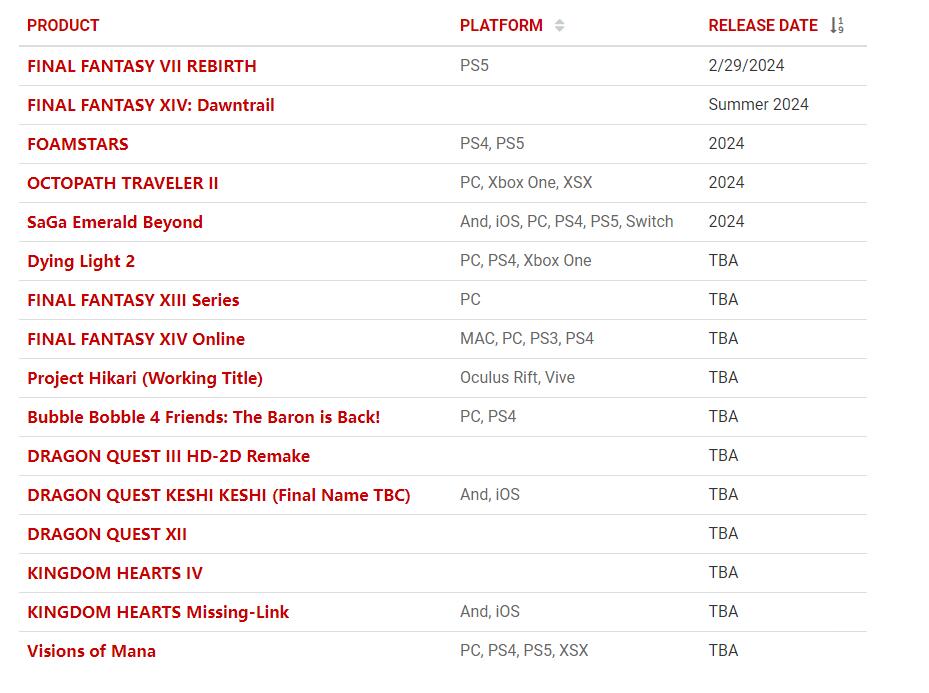Open the DRAGON QUEST XII link
Screen dimensions: 929x693
pos(107,534)
